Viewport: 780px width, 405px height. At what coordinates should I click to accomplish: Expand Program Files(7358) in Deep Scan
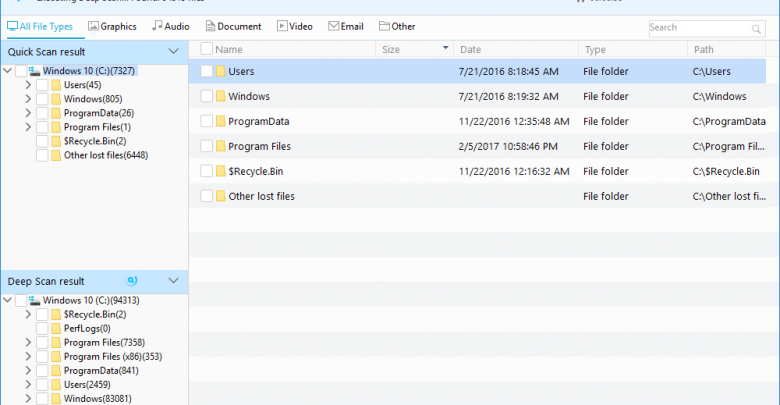tap(28, 342)
